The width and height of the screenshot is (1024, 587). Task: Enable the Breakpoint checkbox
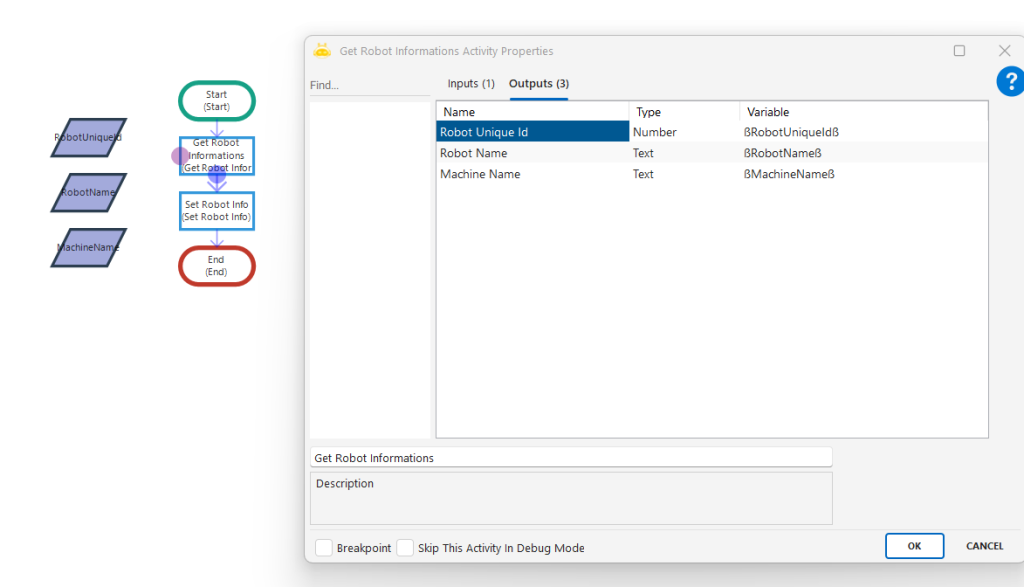pos(324,548)
